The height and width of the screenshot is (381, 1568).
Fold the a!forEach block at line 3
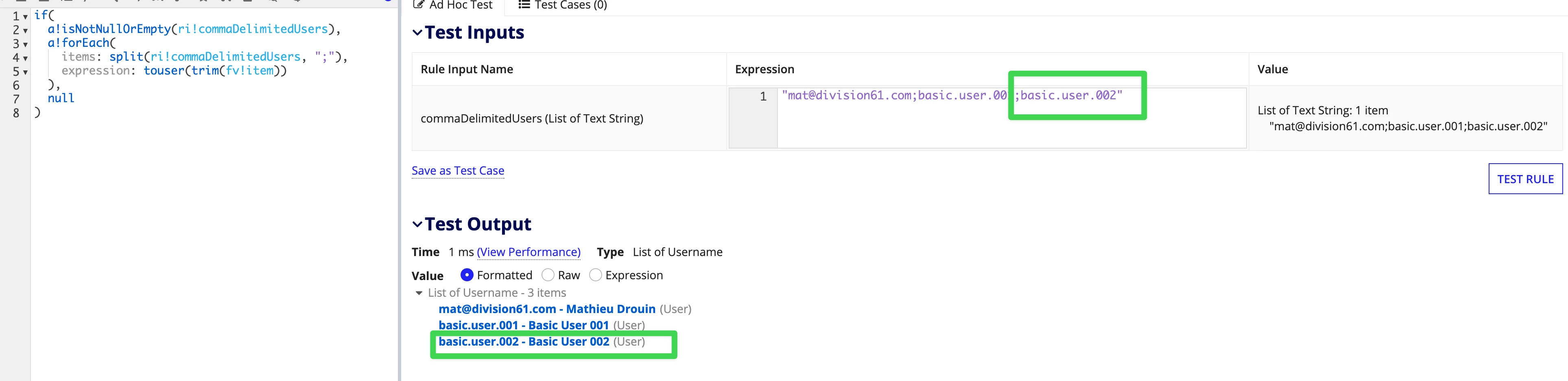tap(26, 44)
